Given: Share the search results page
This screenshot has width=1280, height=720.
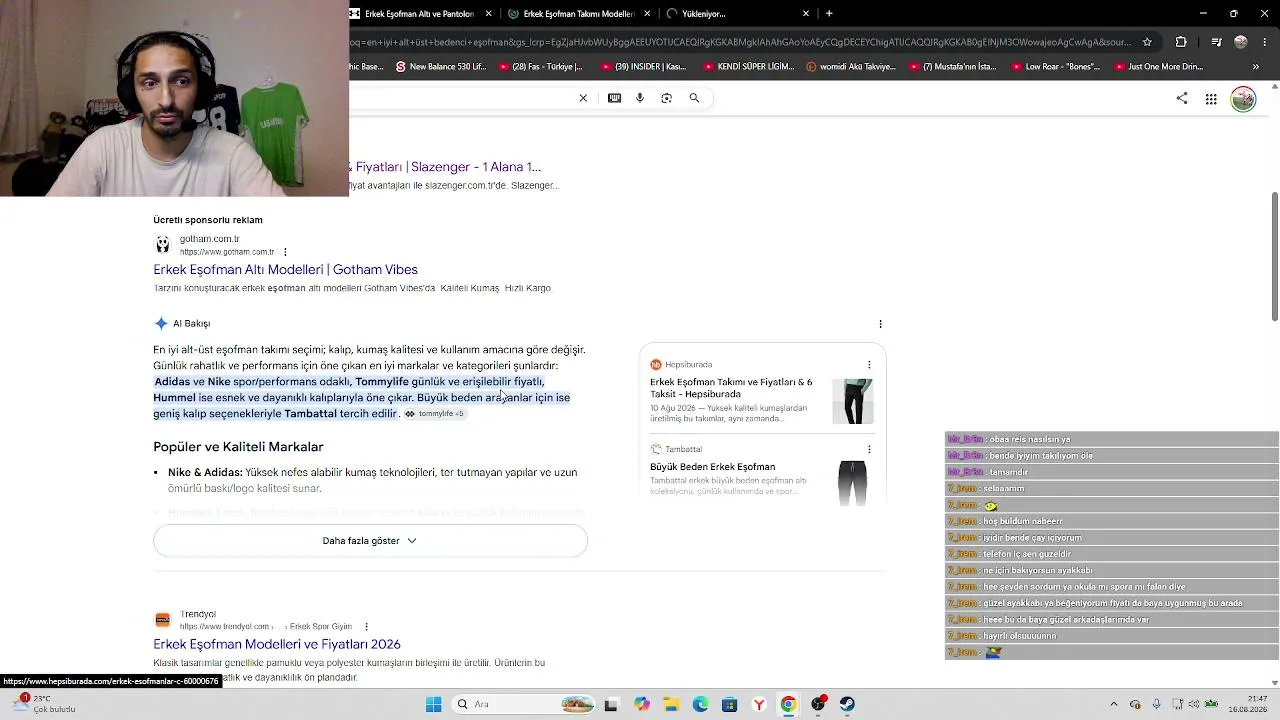Looking at the screenshot, I should (1182, 98).
